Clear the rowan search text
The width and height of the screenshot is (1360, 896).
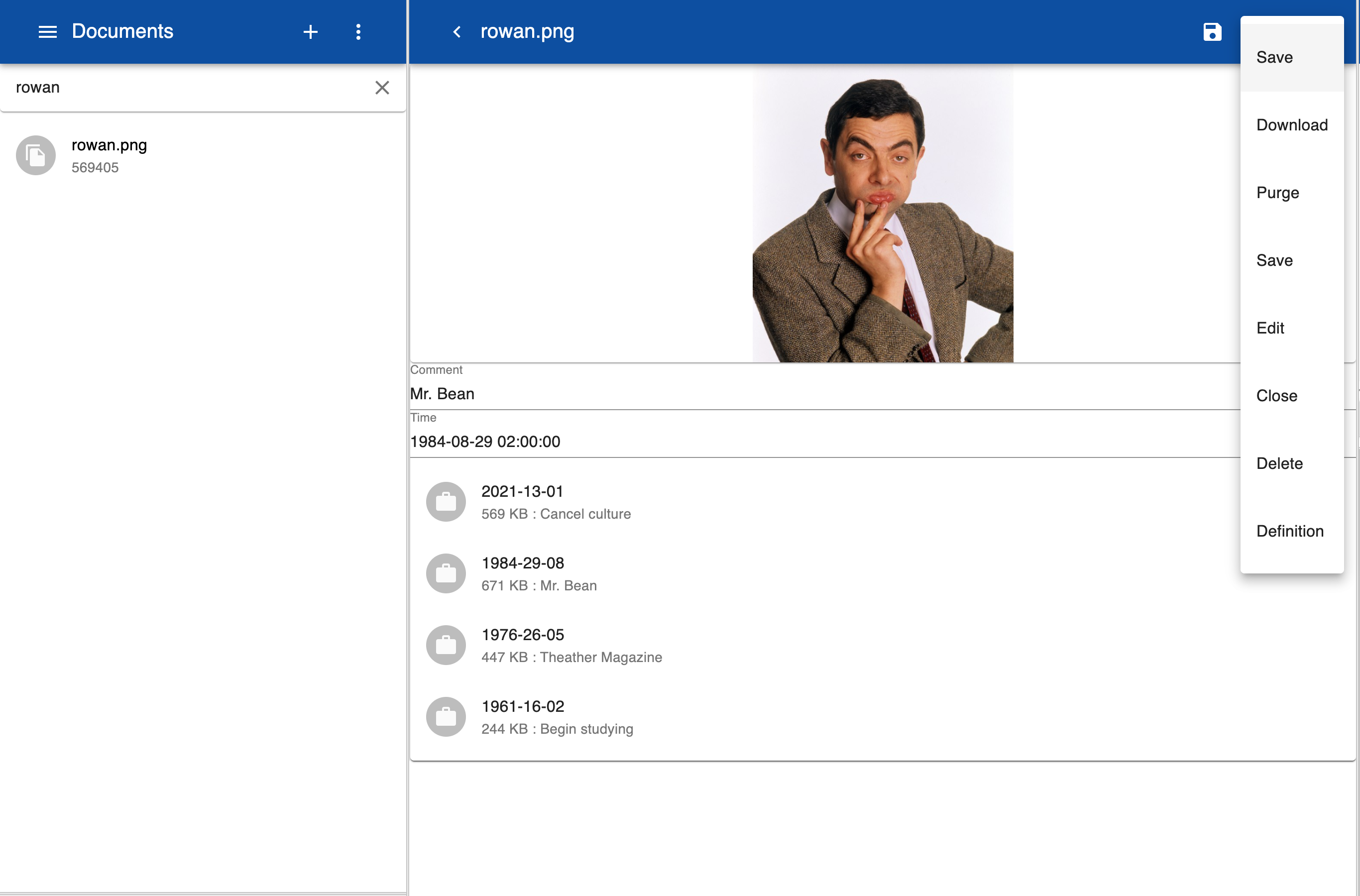[x=382, y=88]
